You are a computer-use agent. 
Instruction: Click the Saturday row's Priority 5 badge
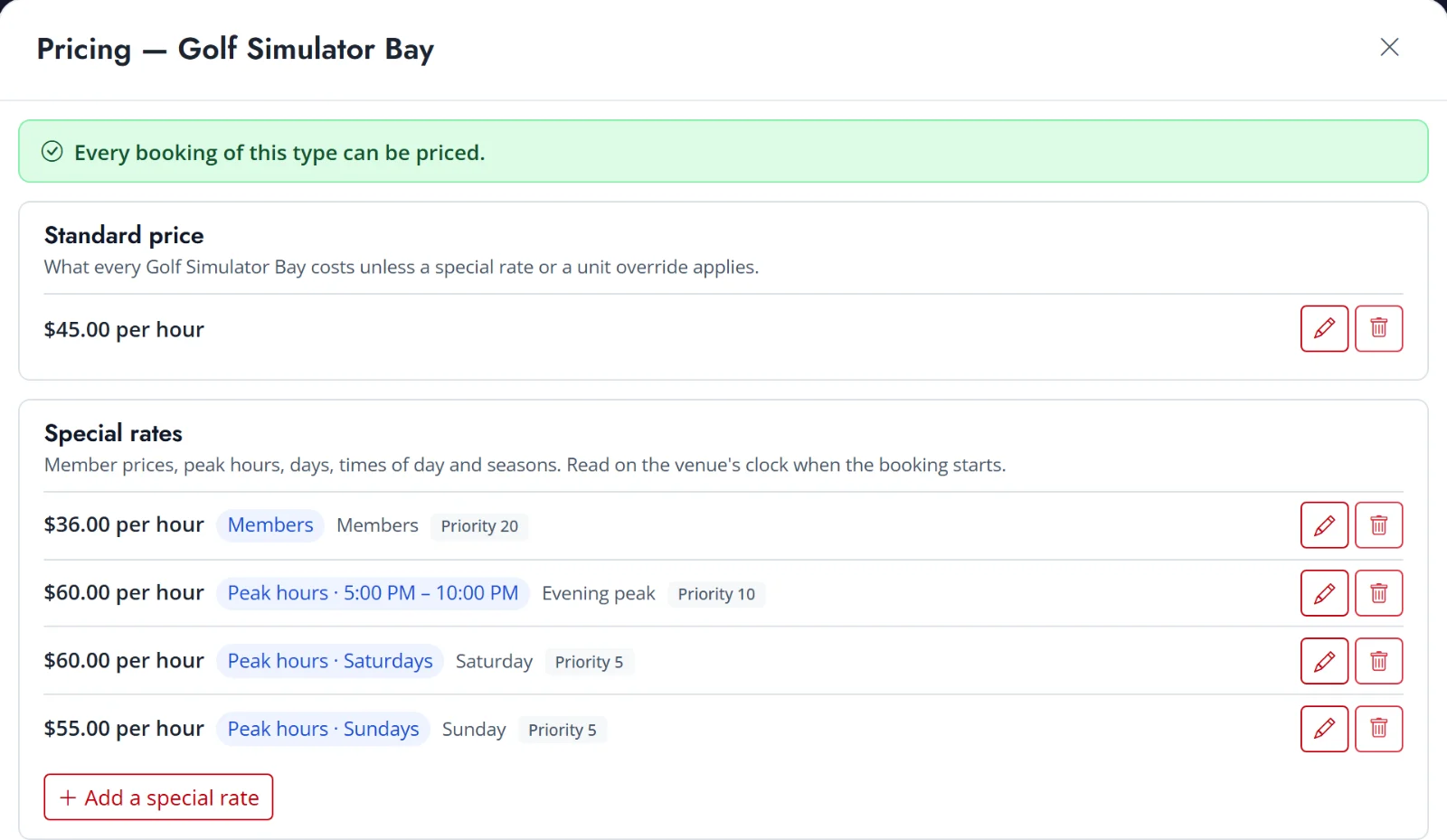click(589, 662)
